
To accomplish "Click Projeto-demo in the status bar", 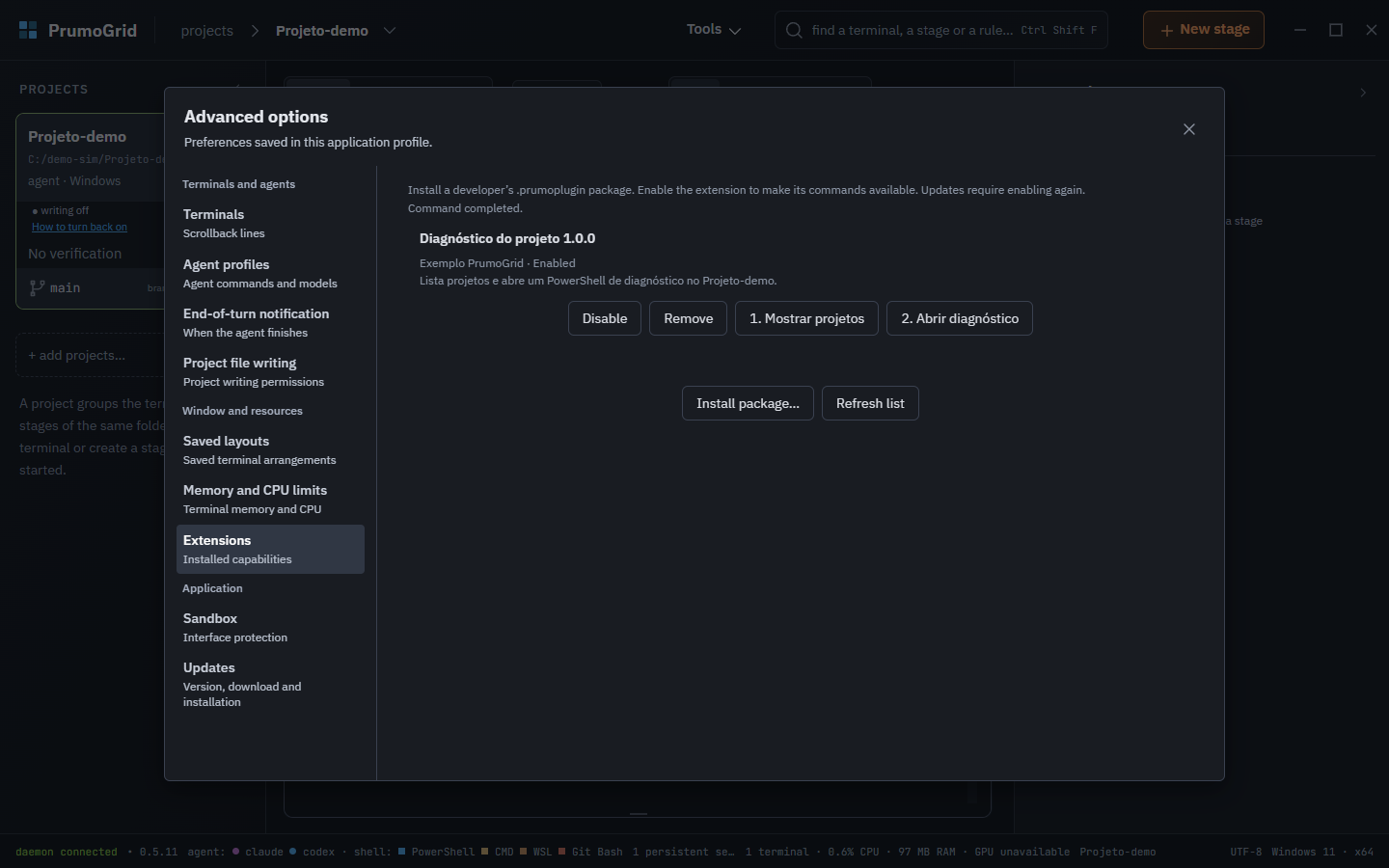I will point(1117,852).
